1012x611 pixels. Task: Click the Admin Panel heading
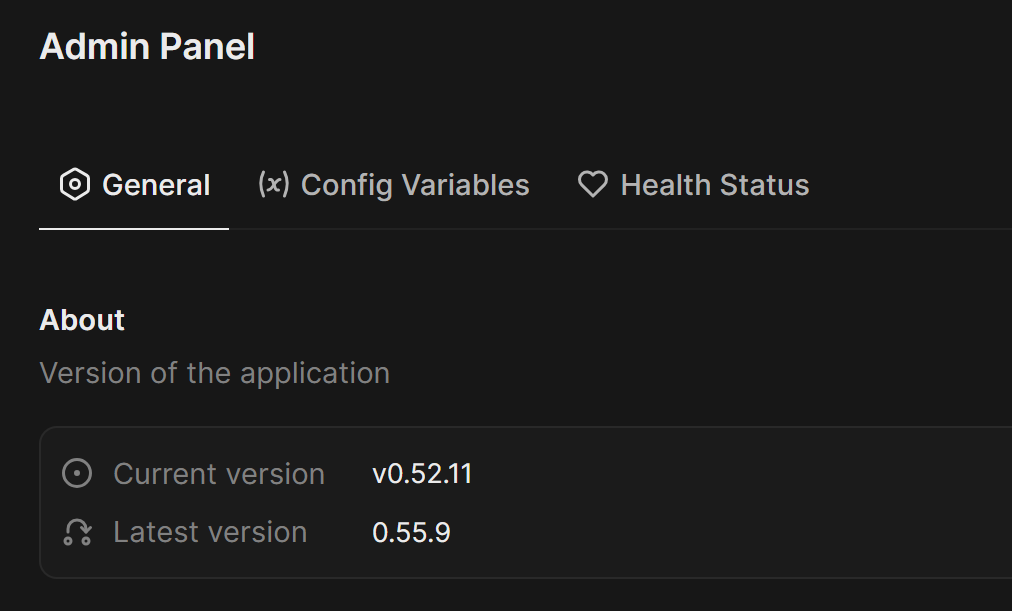pos(147,47)
